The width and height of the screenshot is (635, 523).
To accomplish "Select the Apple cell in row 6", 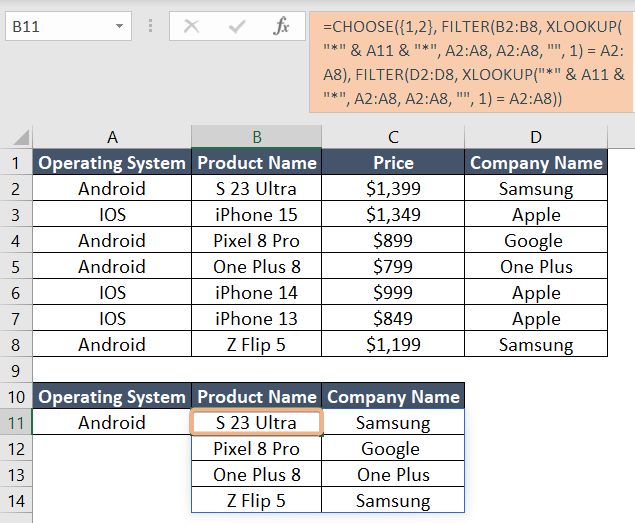I will 536,292.
